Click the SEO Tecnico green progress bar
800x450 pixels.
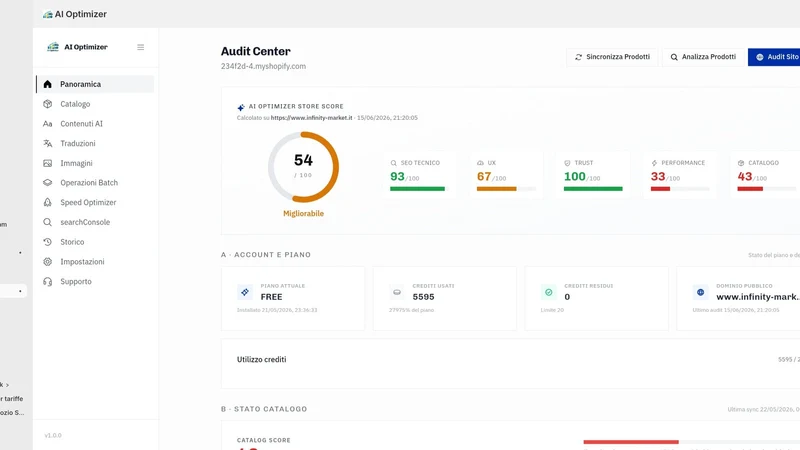417,189
